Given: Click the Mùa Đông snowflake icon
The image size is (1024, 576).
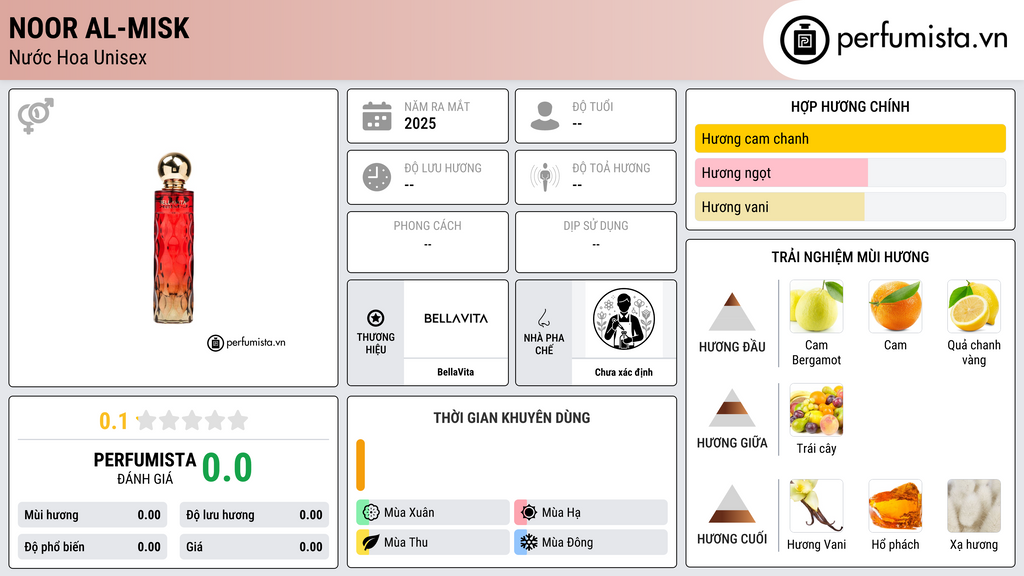Looking at the screenshot, I should click(x=529, y=542).
